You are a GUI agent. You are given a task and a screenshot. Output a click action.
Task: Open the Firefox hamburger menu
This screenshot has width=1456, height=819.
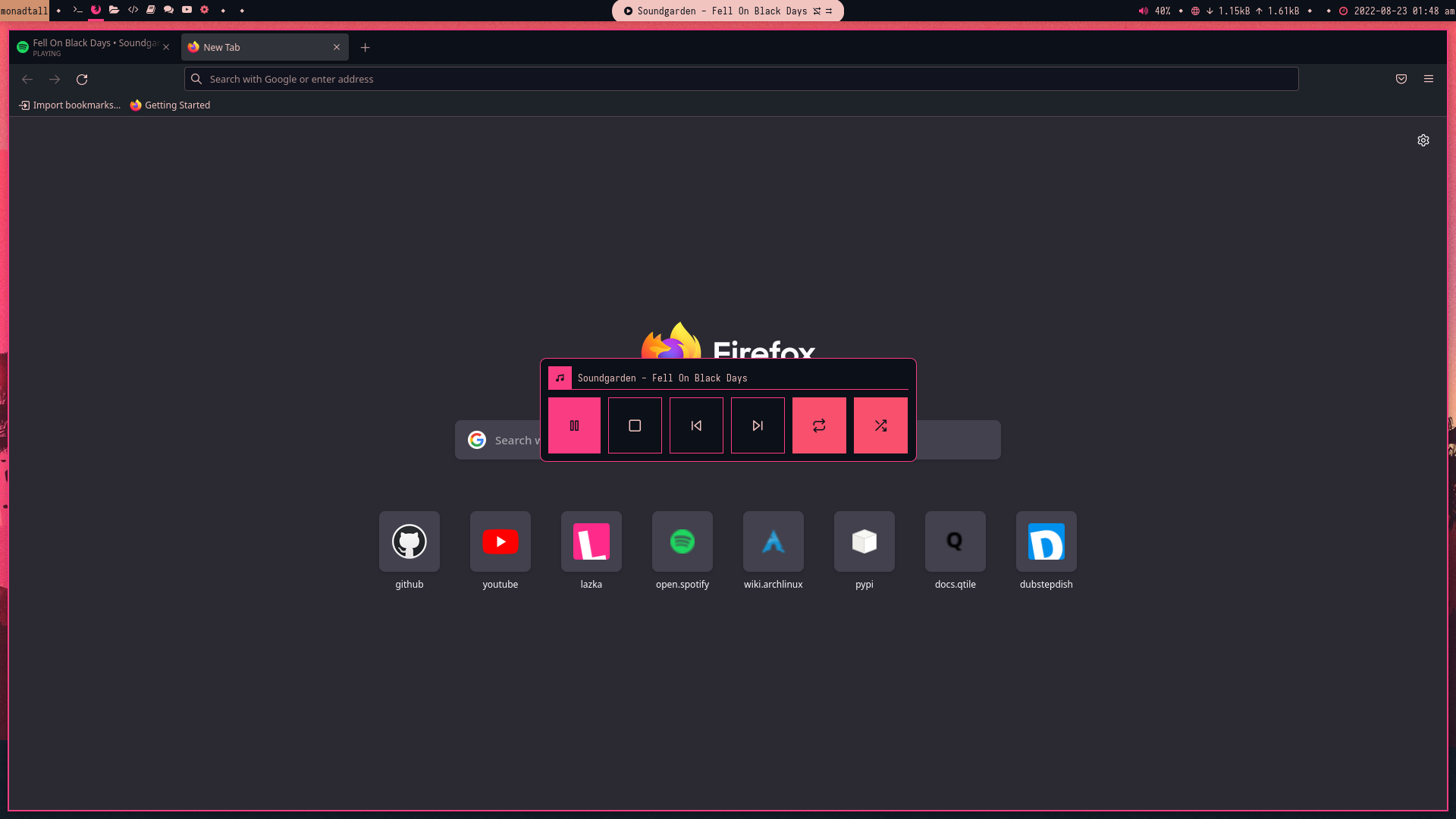tap(1429, 79)
